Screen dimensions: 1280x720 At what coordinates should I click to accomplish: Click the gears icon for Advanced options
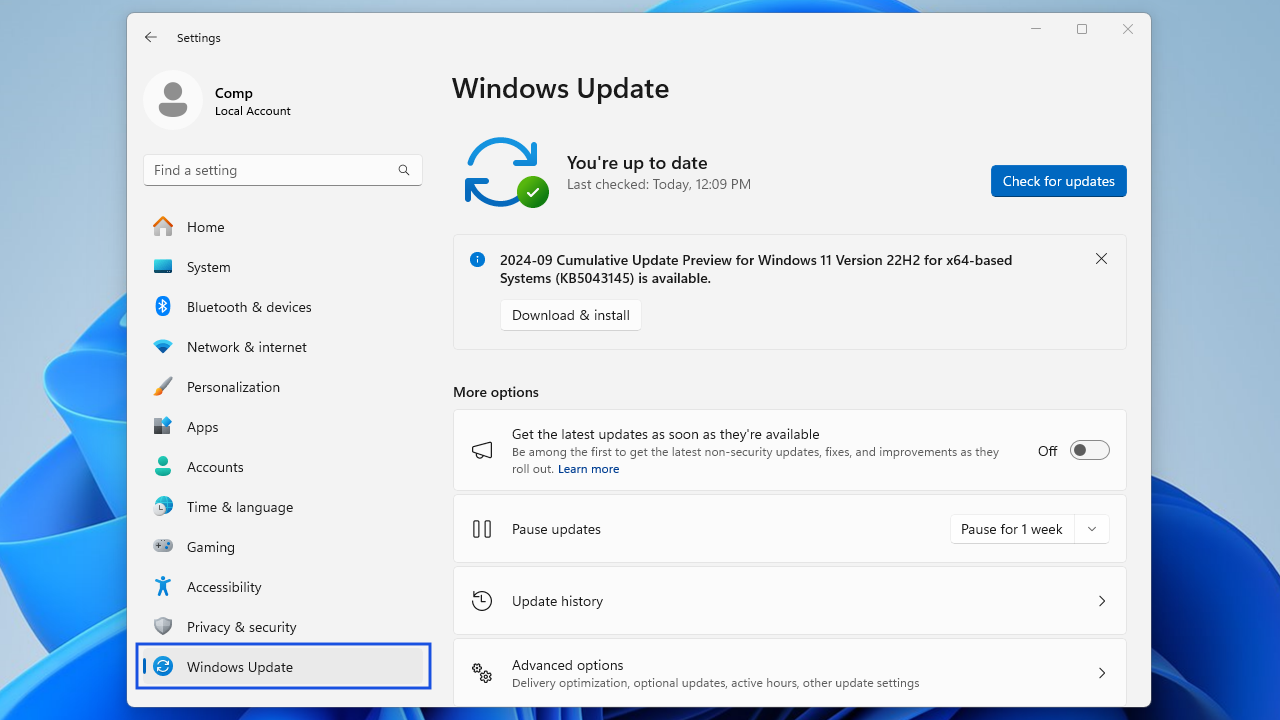[482, 673]
